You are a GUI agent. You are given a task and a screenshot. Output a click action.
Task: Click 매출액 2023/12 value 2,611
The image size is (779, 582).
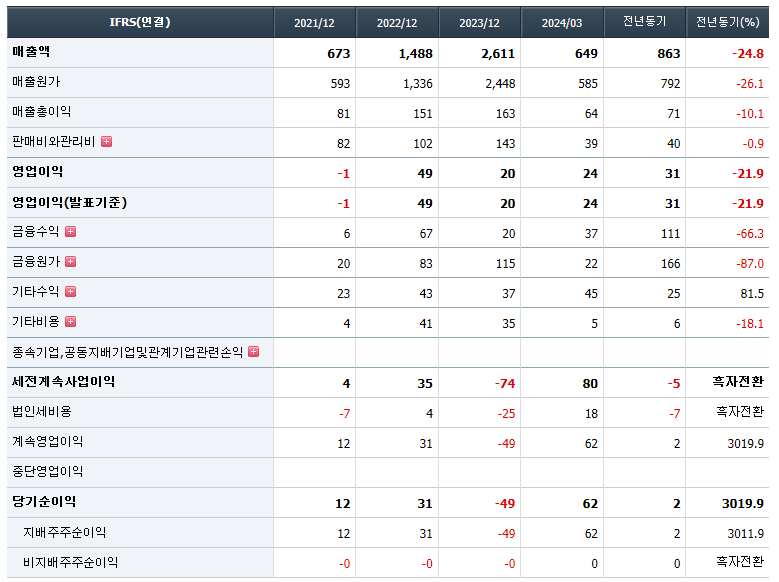coord(498,54)
